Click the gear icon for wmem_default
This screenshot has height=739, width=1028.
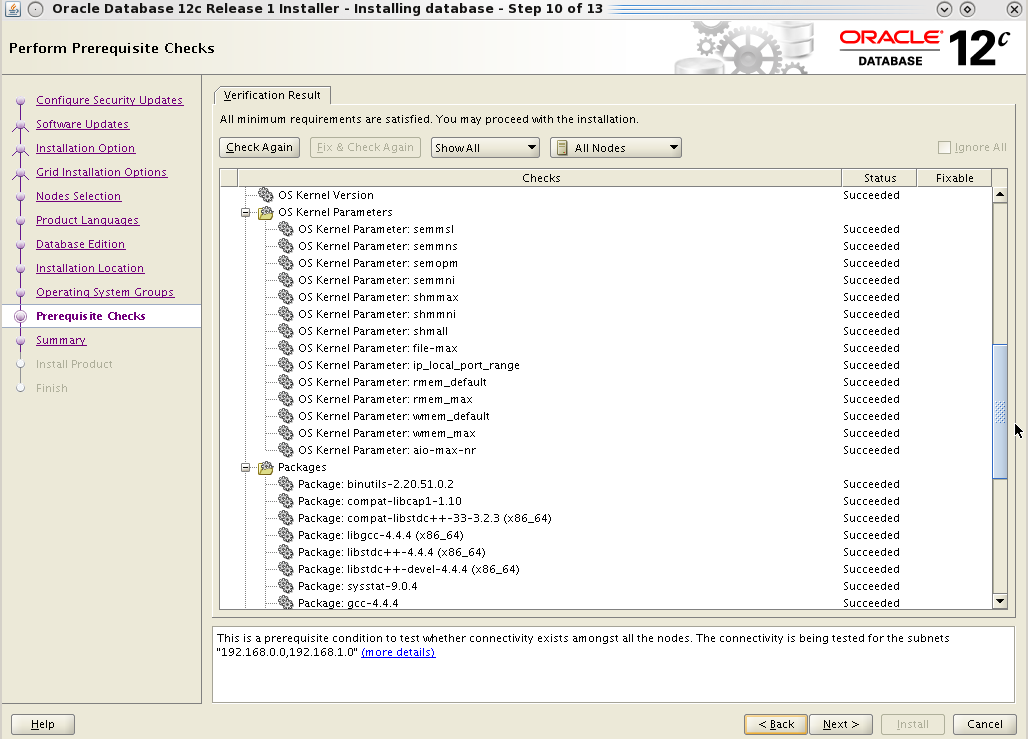pyautogui.click(x=286, y=416)
